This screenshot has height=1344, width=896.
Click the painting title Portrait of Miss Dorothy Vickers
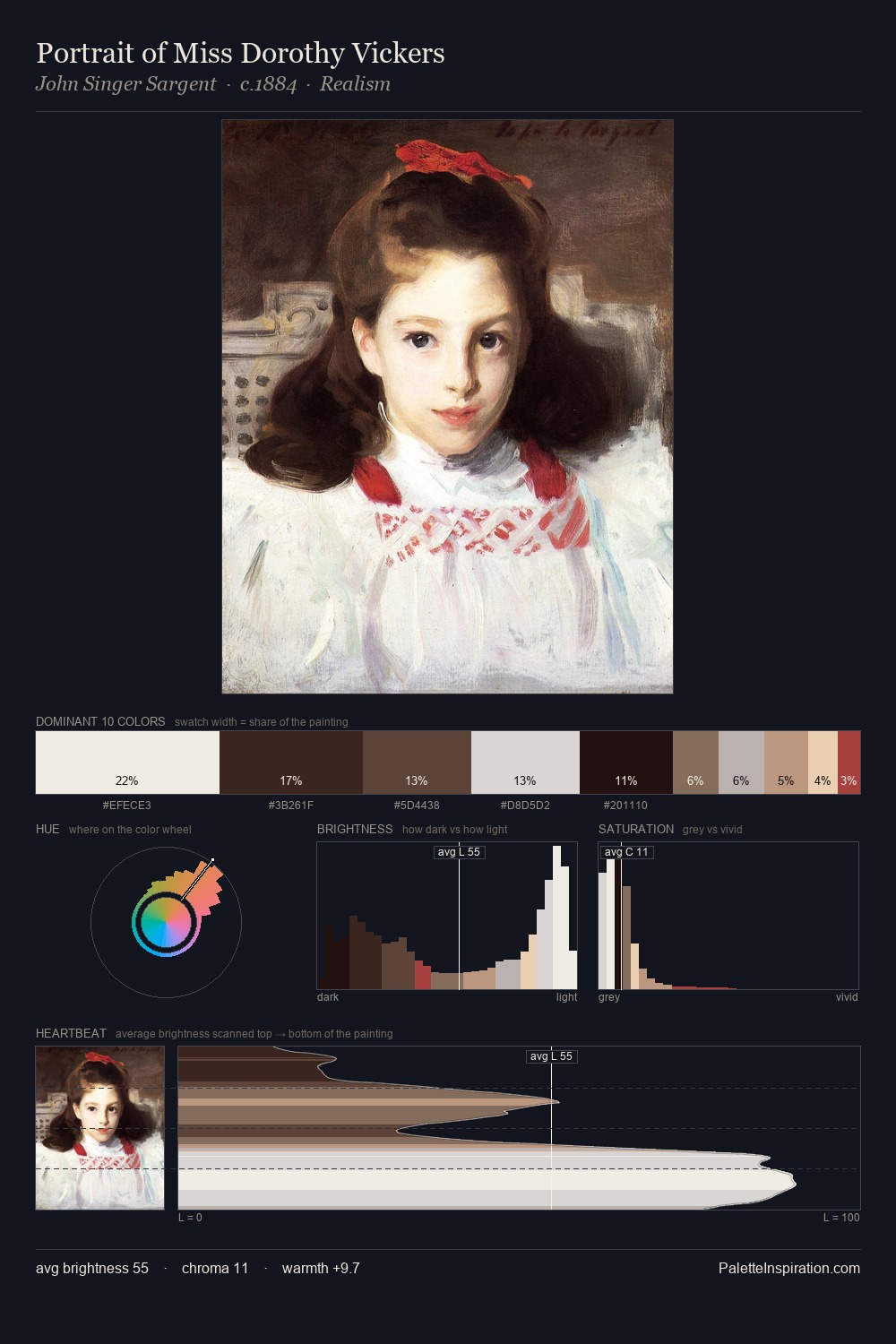(240, 53)
